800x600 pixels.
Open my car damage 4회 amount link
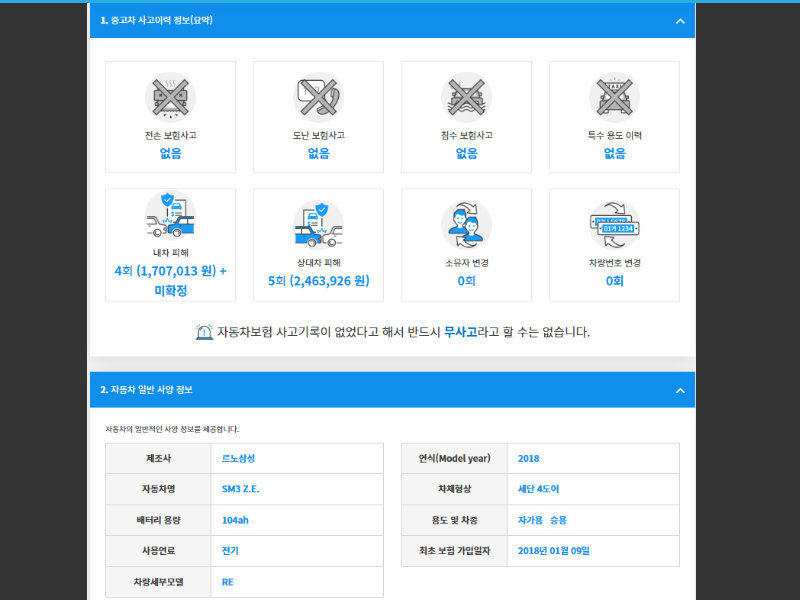click(x=170, y=271)
